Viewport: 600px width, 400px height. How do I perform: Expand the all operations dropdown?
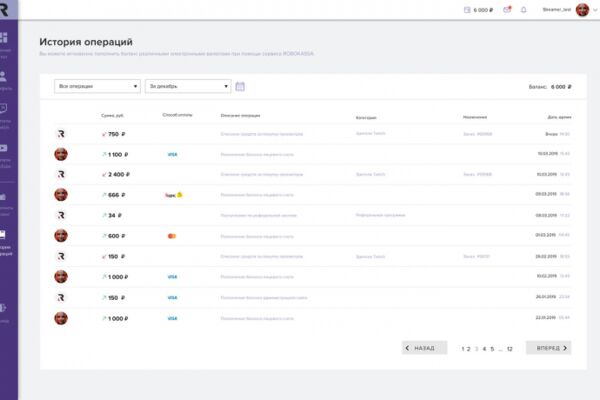[97, 86]
